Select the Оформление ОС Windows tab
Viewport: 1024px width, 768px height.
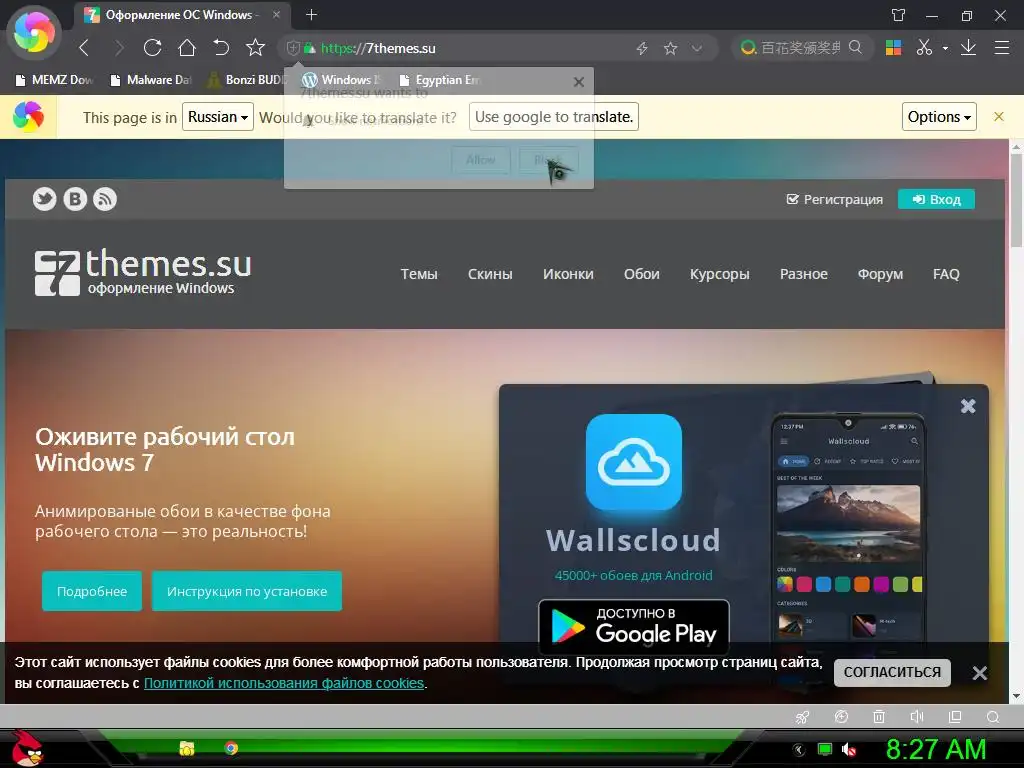[x=184, y=14]
